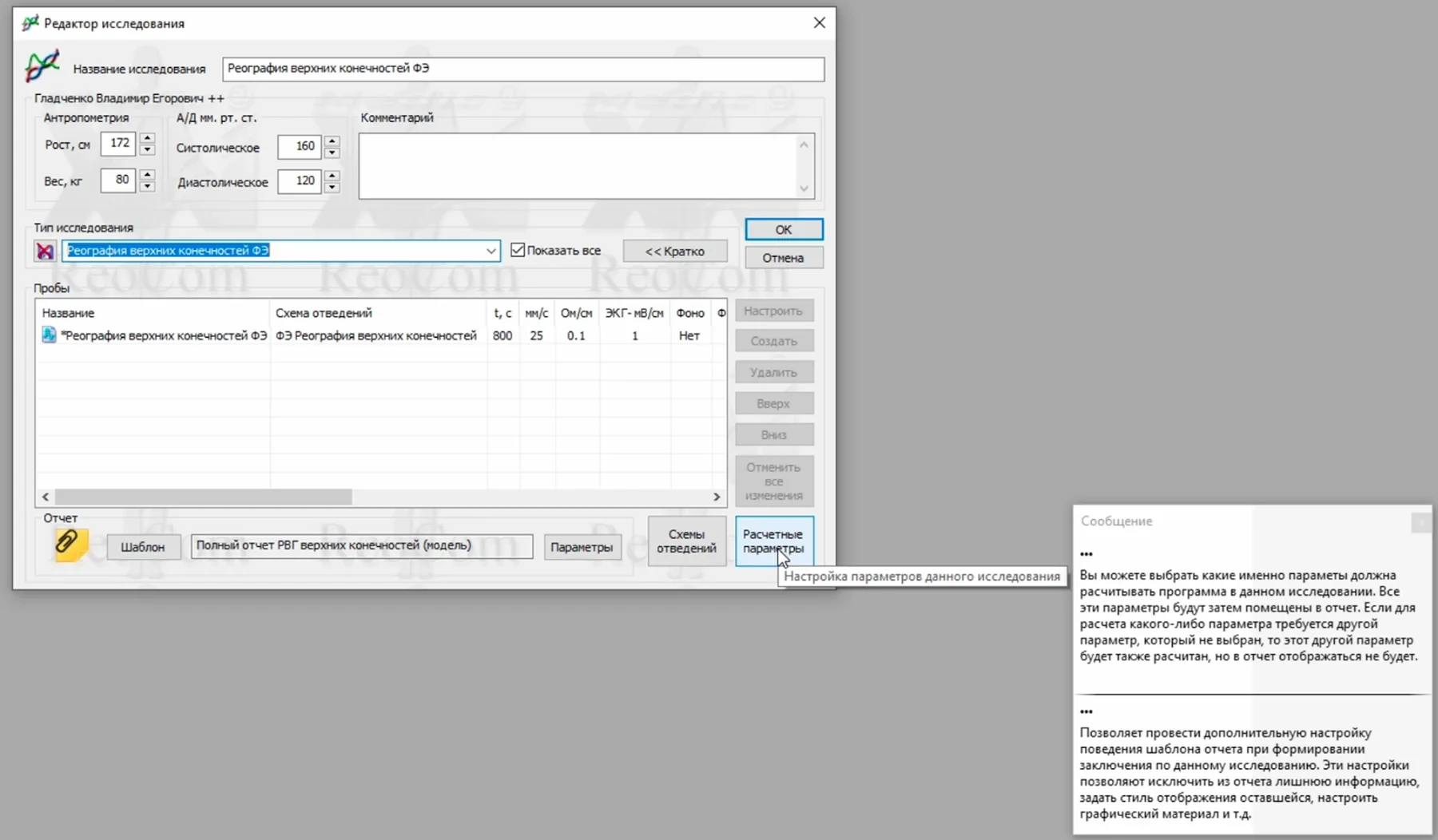Increase Систолическое pressure with up arrow
Viewport: 1438px width, 840px height.
click(332, 141)
